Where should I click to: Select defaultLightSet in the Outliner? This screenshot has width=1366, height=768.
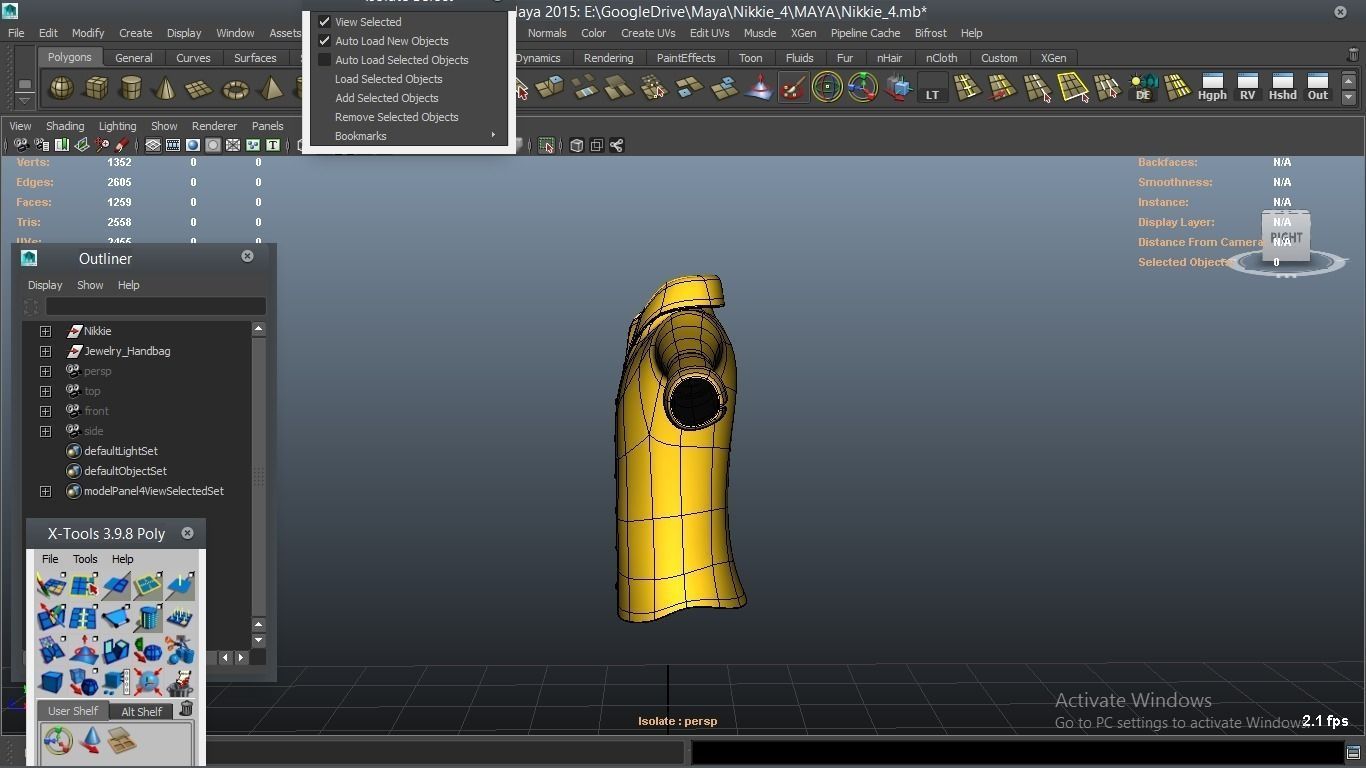coord(120,451)
